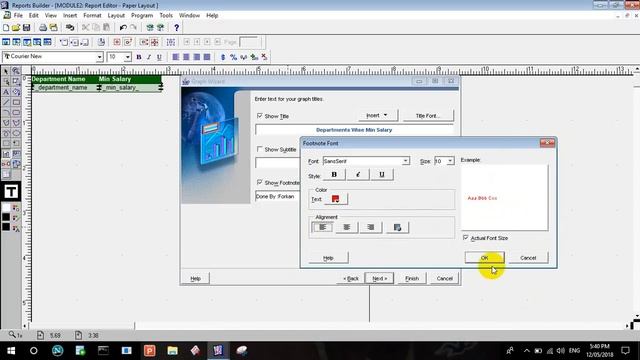Expand Courier New font dropdown in toolbar
The image size is (640, 360).
pyautogui.click(x=99, y=57)
